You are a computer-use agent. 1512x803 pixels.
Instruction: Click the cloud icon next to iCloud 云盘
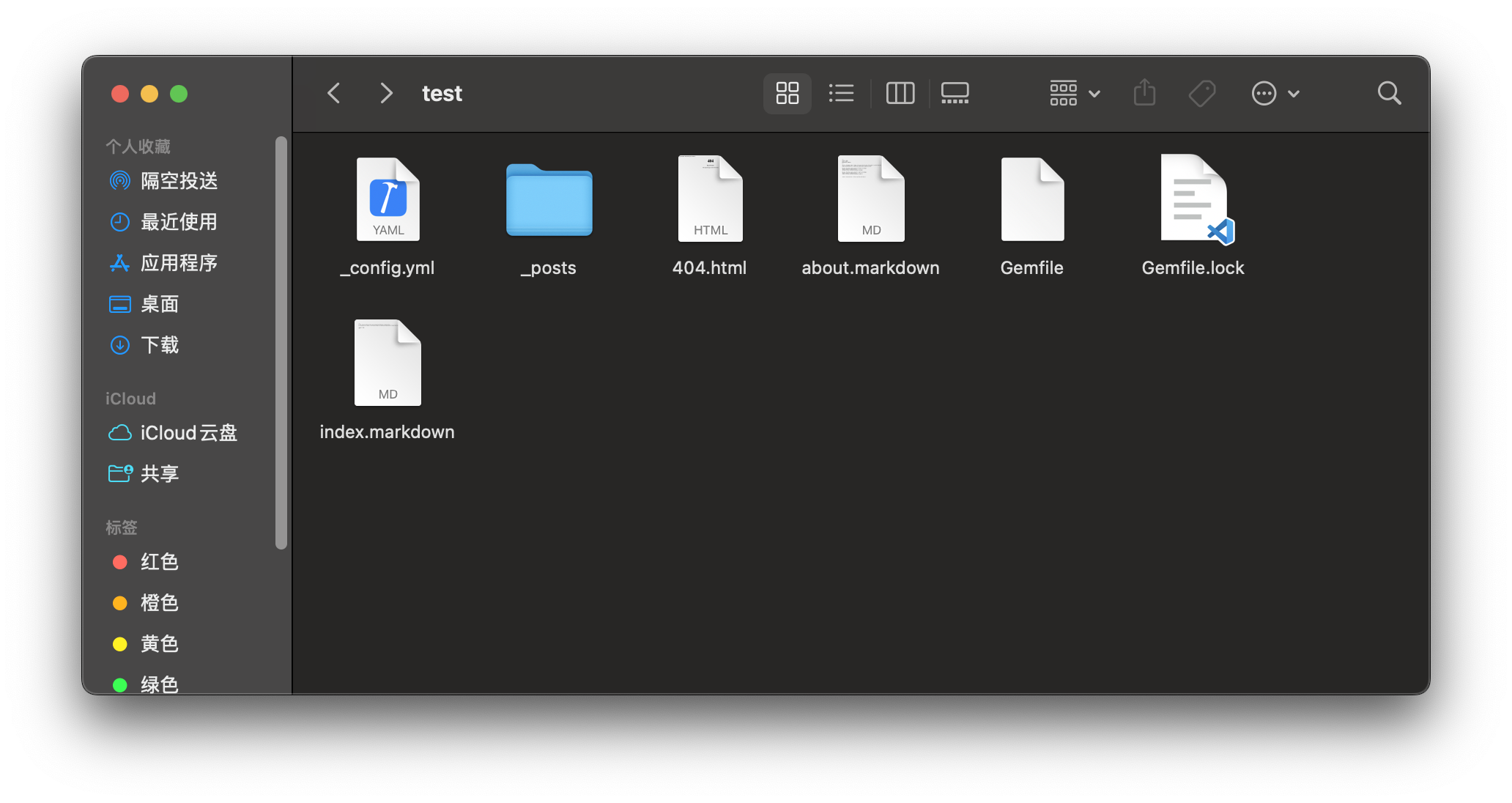[x=120, y=433]
